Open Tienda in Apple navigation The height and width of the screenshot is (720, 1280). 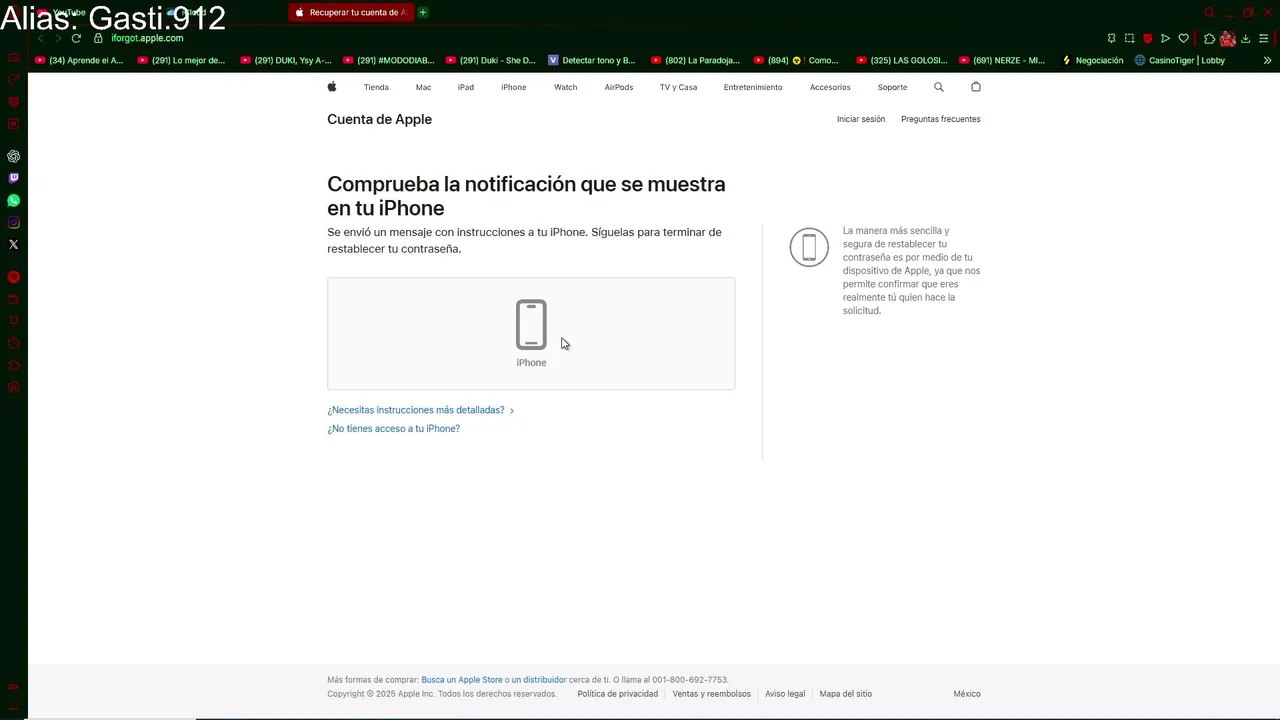(376, 87)
